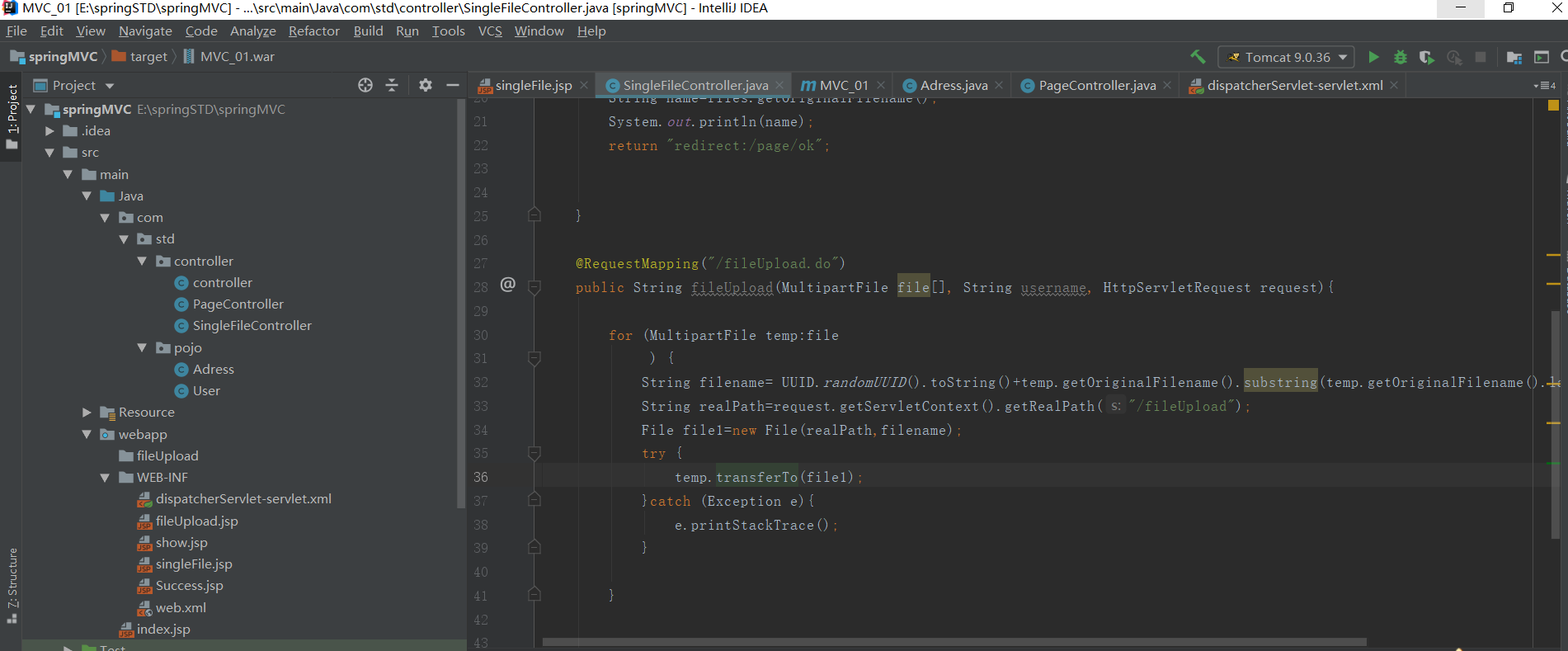
Task: Close the SingleFileController.java tab
Action: [779, 85]
